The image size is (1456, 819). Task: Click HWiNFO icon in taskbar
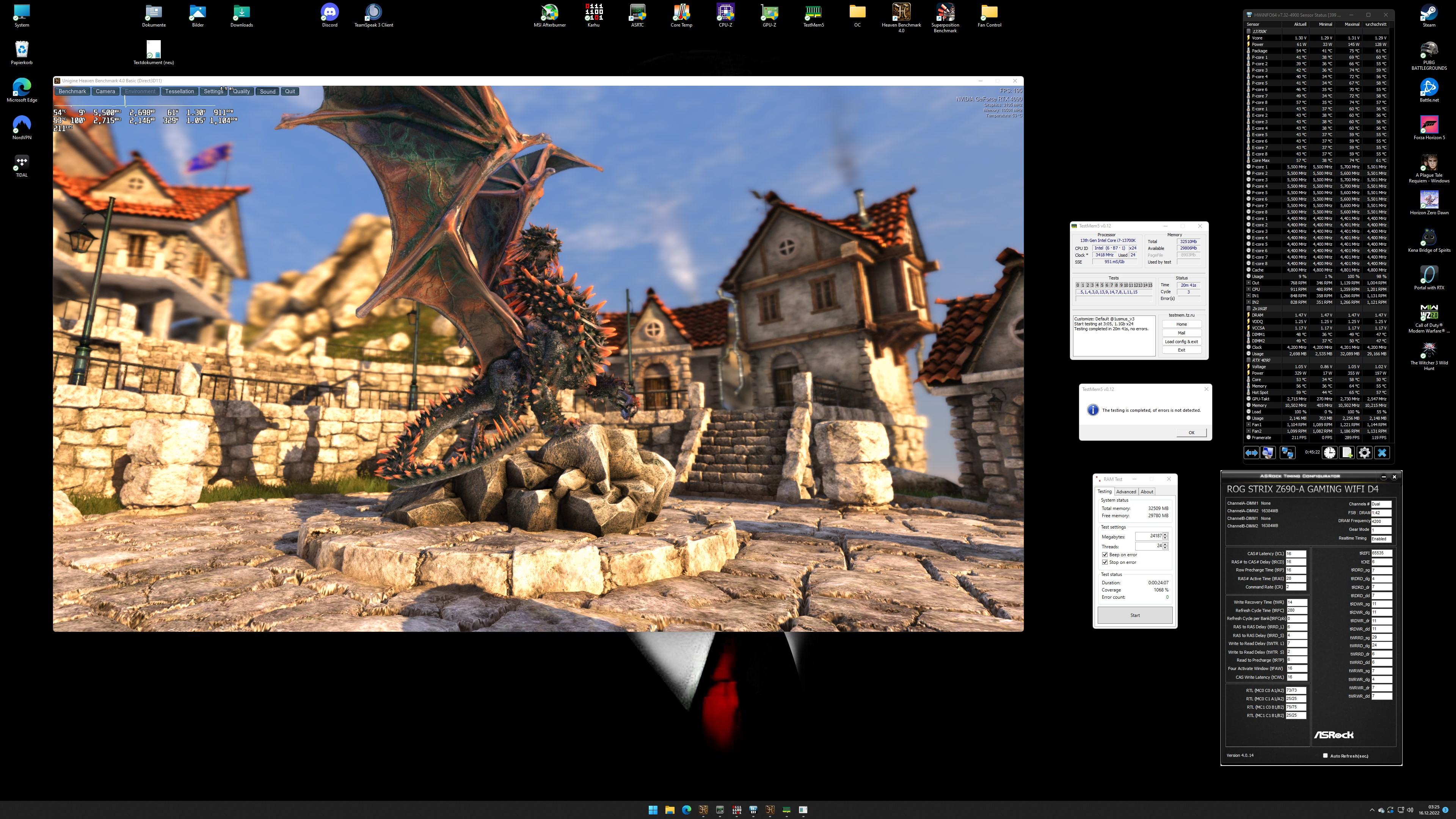[x=753, y=810]
